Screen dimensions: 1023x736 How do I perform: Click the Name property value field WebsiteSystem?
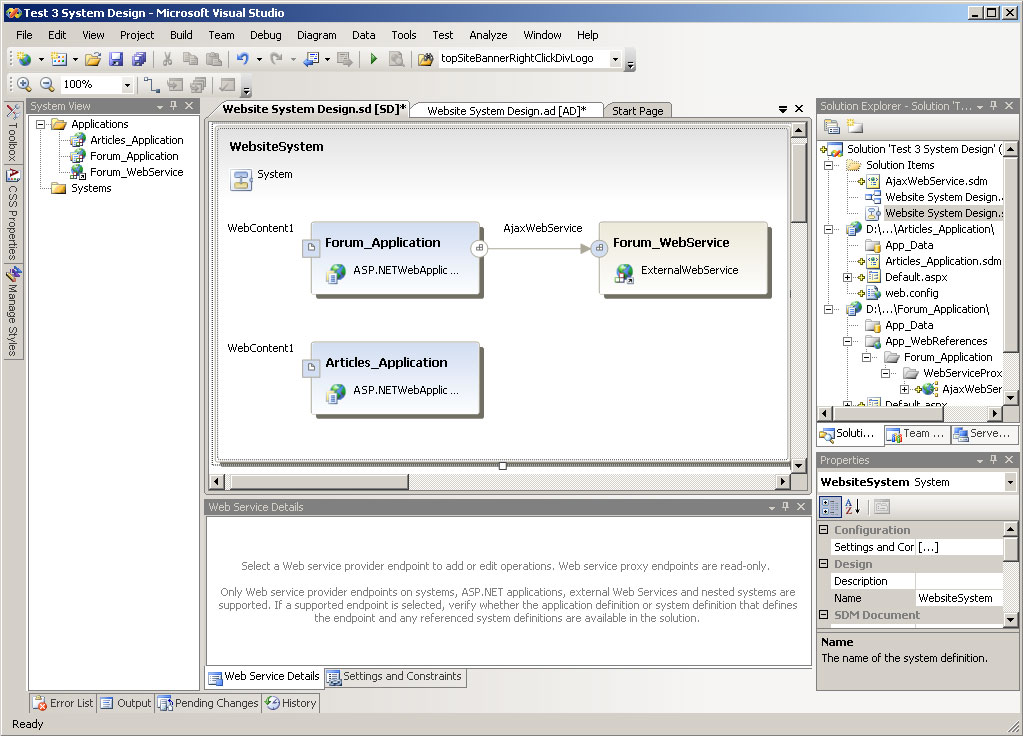click(x=959, y=598)
